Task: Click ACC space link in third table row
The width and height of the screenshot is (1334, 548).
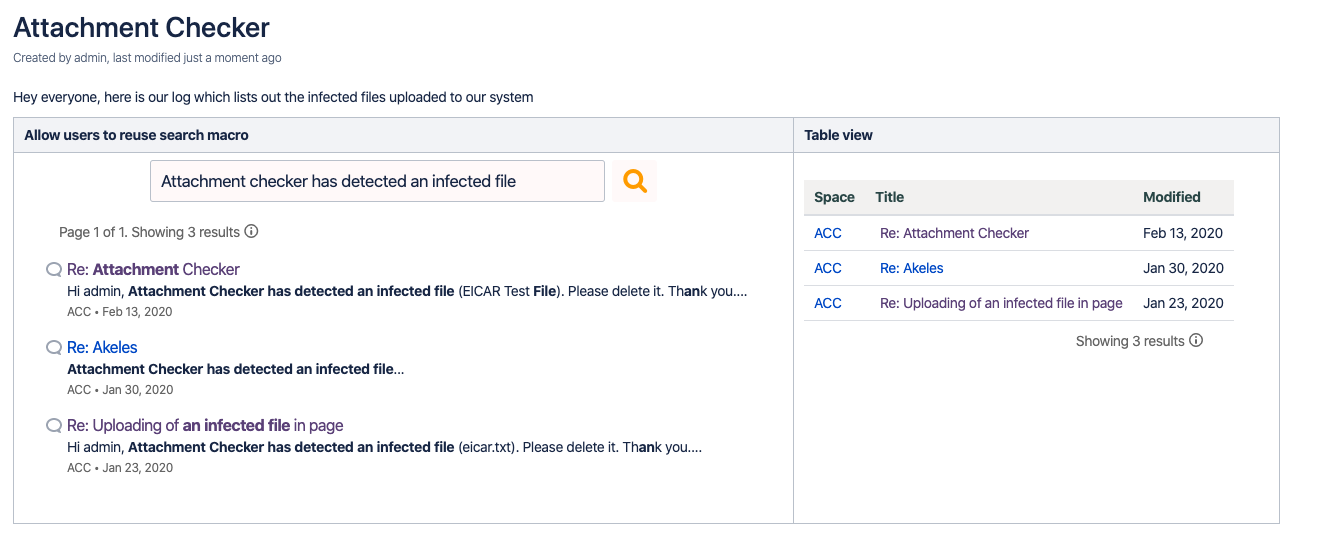Action: tap(828, 303)
